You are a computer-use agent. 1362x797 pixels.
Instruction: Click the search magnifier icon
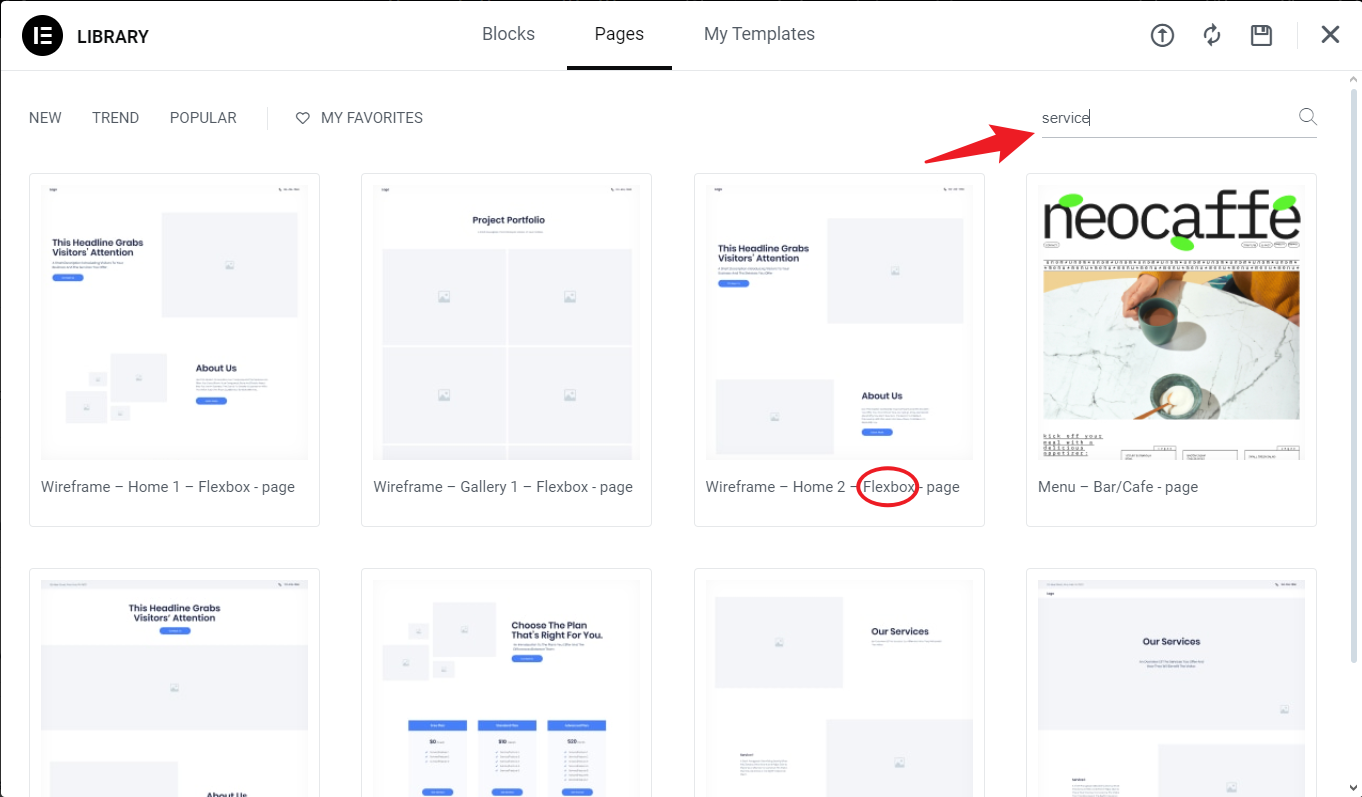pos(1307,117)
